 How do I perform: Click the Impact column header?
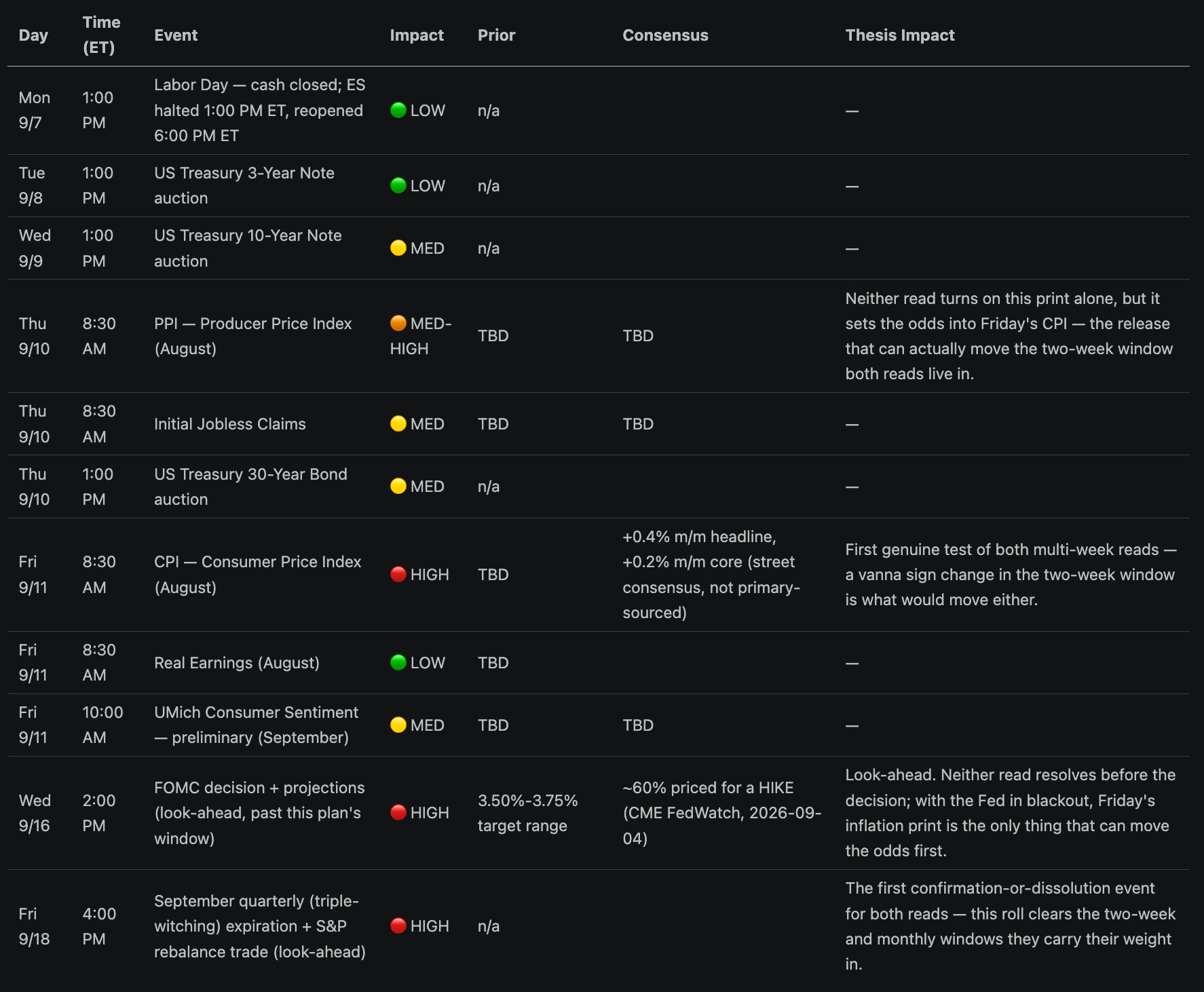(417, 35)
